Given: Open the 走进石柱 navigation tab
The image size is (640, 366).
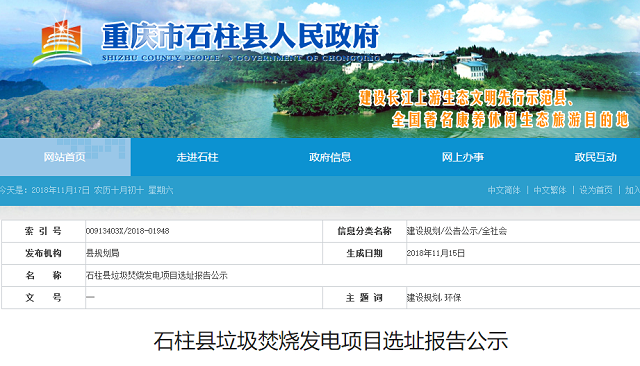Looking at the screenshot, I should pos(197,157).
